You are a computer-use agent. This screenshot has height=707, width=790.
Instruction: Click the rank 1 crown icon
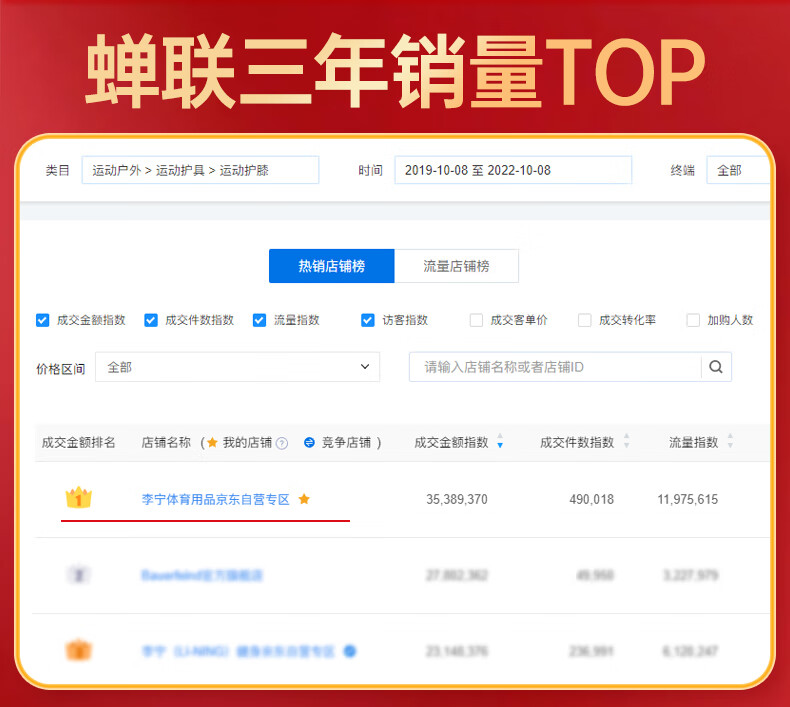click(79, 498)
